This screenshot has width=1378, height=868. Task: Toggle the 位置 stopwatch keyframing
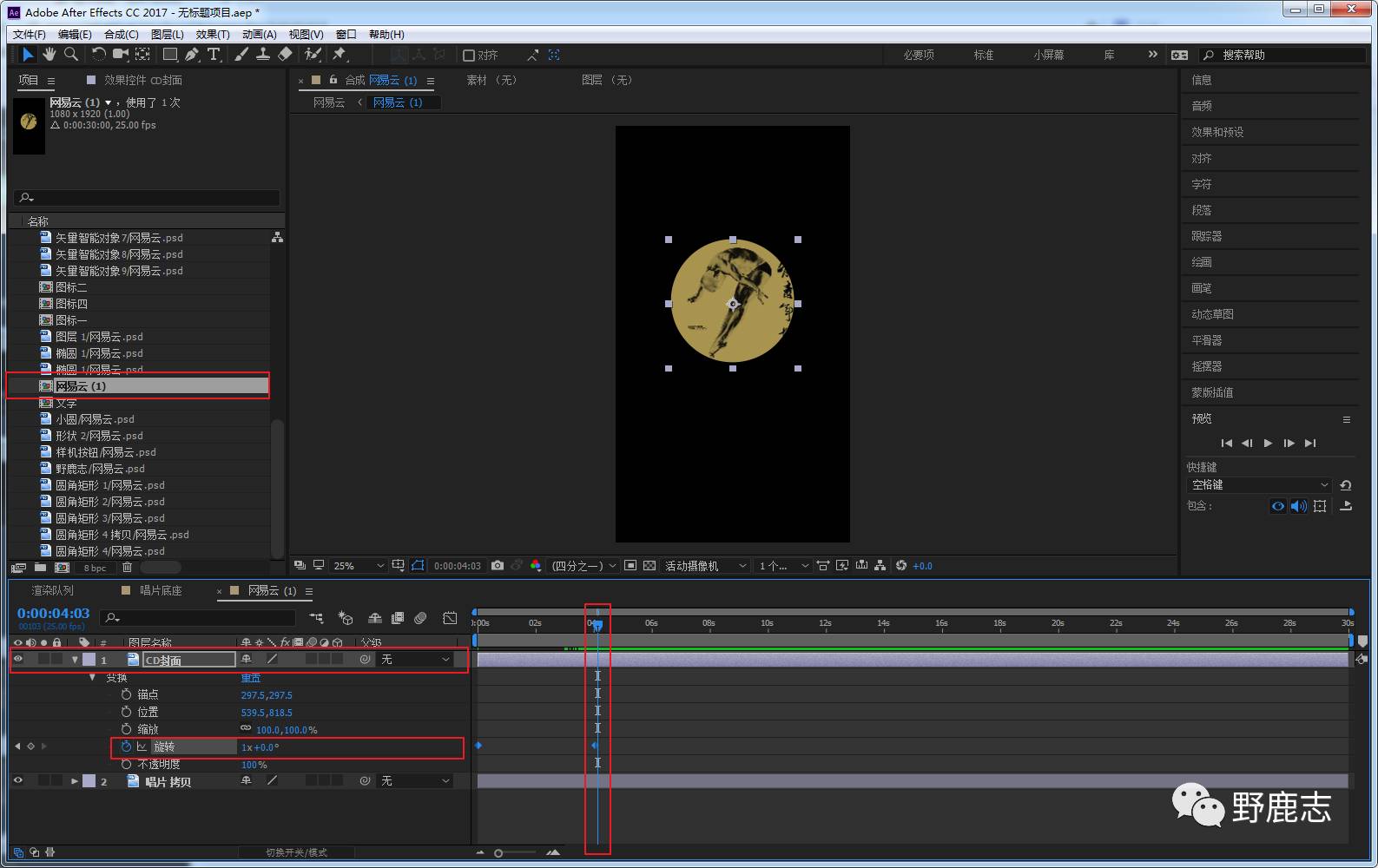pos(127,712)
